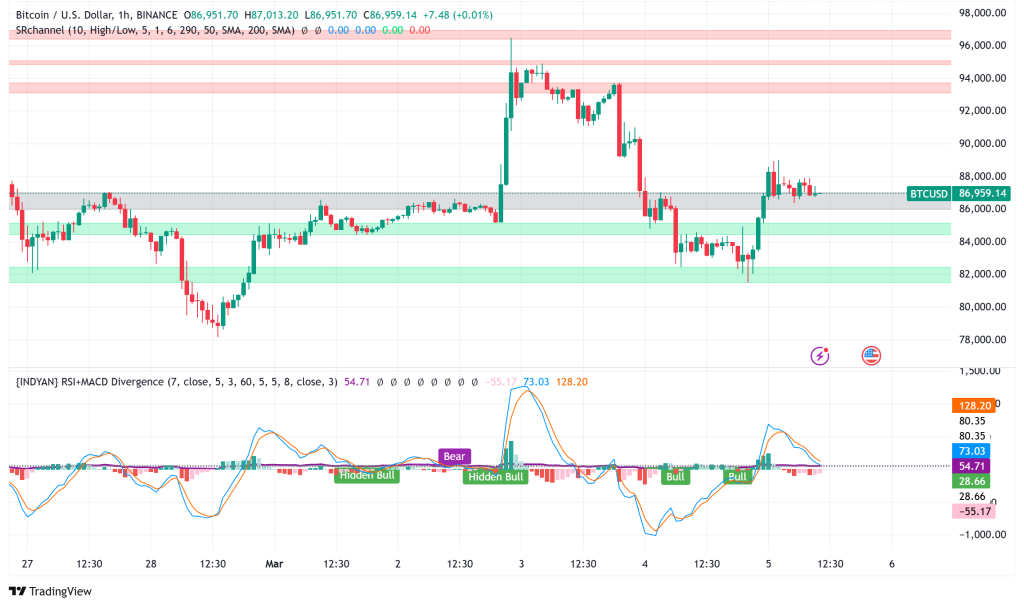
Task: Click the high value H87,013.20
Action: [272, 14]
